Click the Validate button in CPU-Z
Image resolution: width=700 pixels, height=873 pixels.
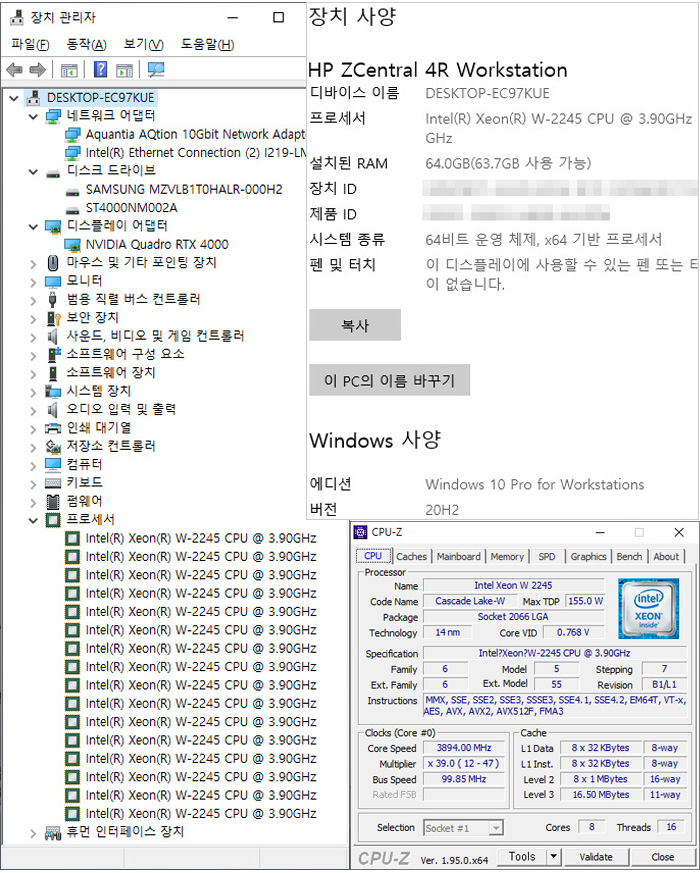click(x=596, y=857)
